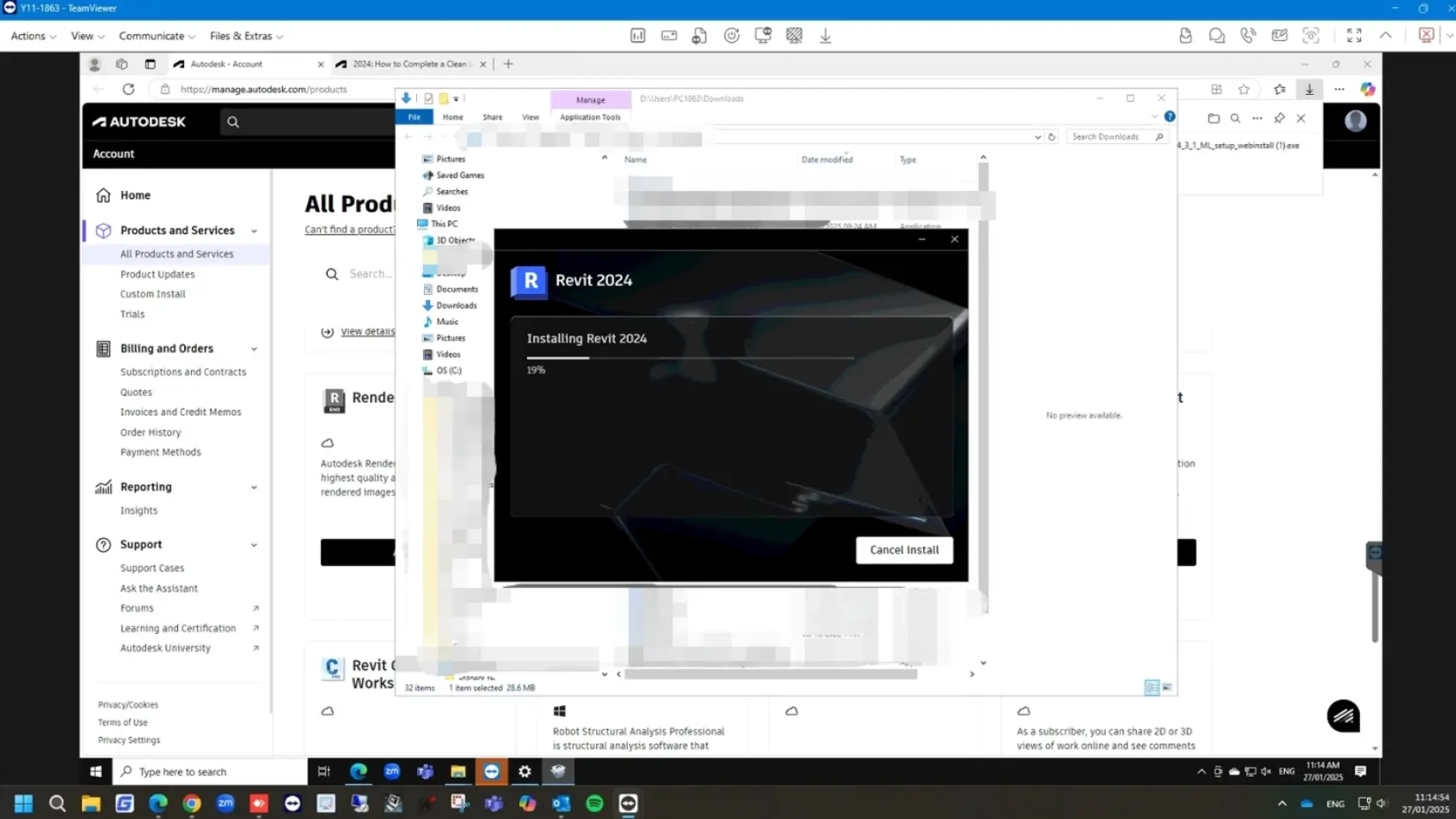Launch Microsoft Teams from the taskbar
1456x819 pixels.
coord(492,804)
